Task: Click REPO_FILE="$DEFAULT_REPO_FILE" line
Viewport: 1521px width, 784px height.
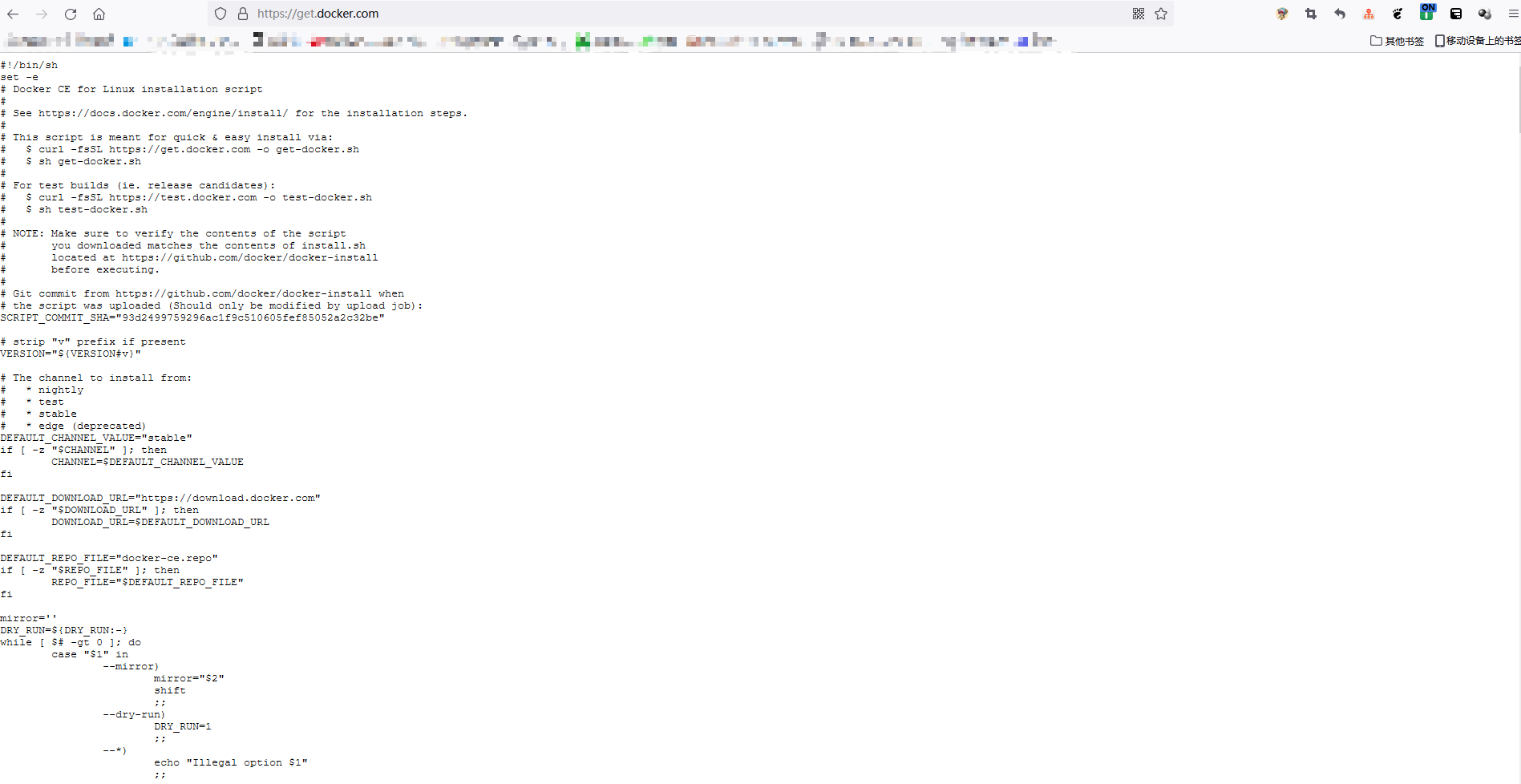Action: (148, 582)
